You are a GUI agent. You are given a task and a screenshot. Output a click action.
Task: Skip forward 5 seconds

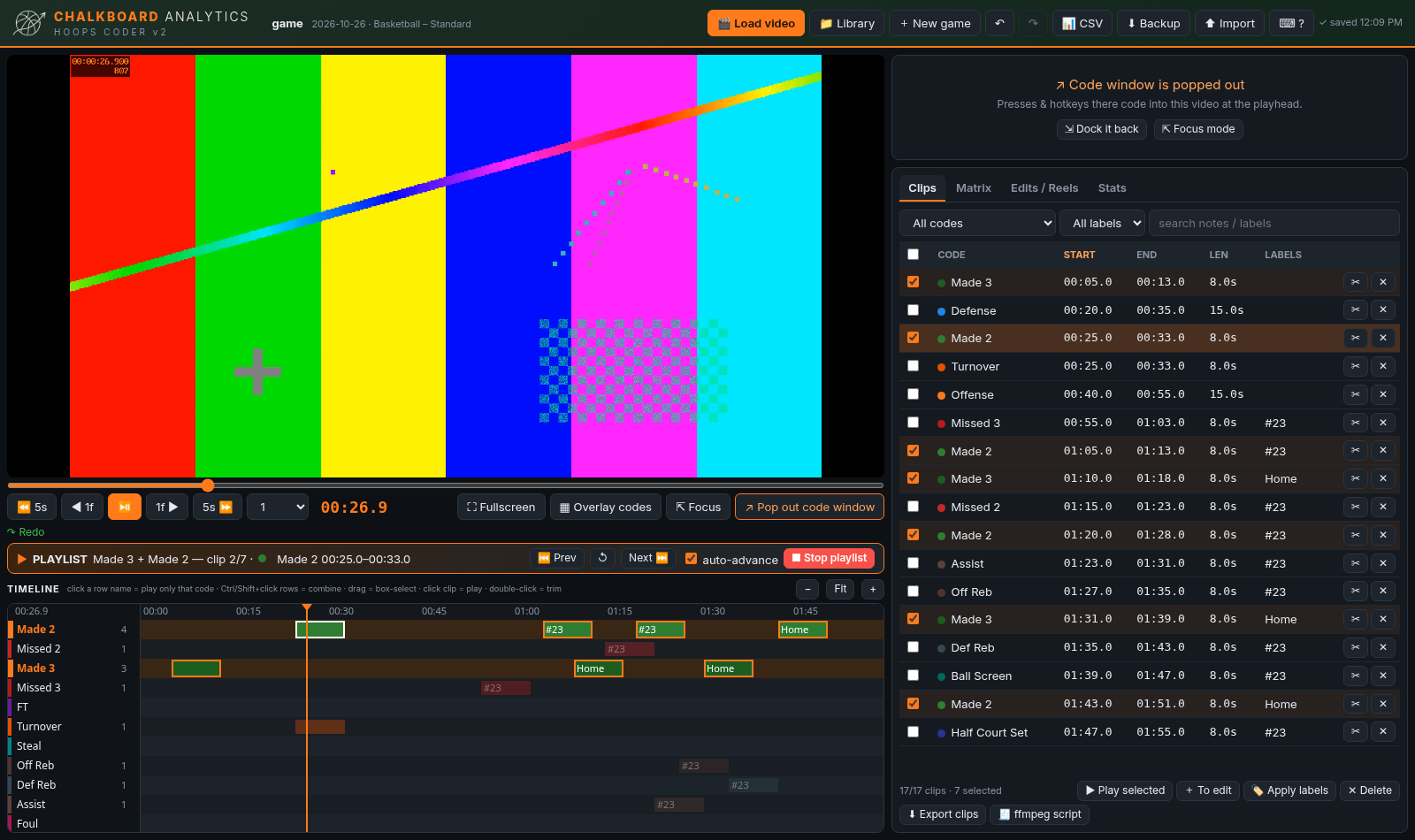[218, 508]
